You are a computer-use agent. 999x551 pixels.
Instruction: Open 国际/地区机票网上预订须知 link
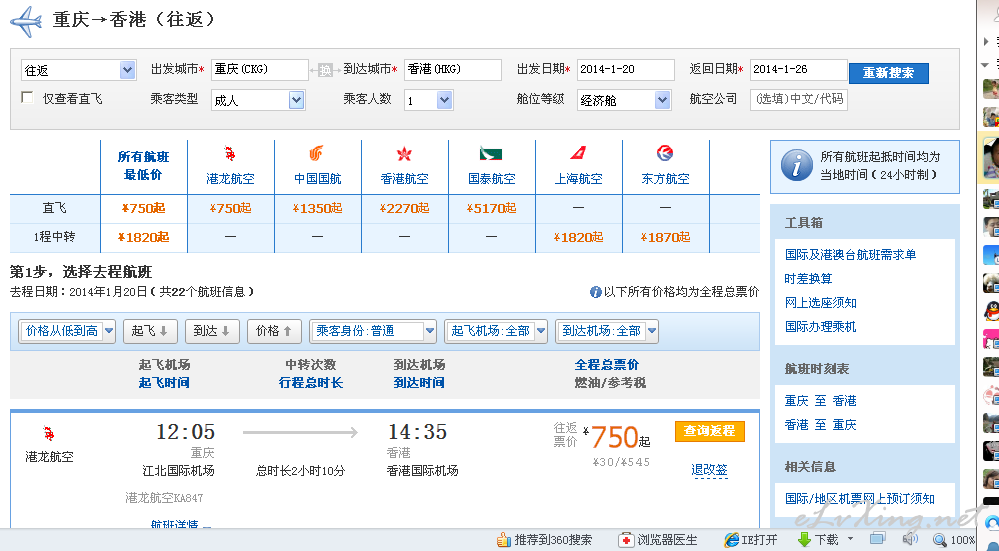[x=859, y=499]
